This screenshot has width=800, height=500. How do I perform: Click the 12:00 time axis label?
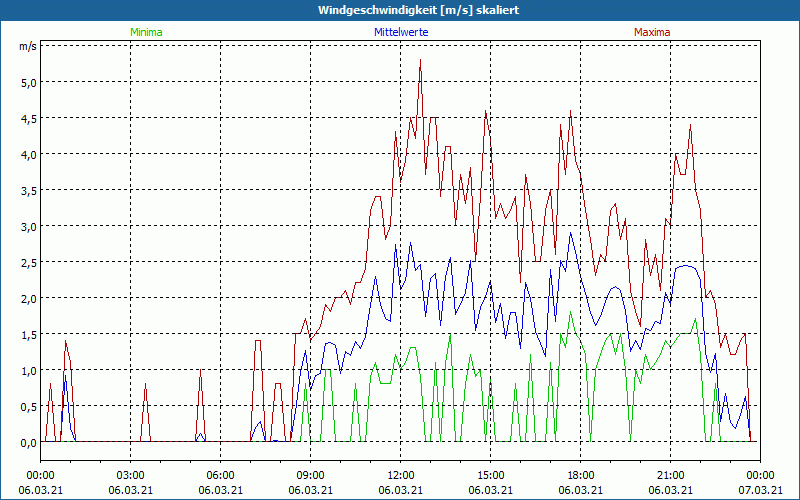pos(401,476)
